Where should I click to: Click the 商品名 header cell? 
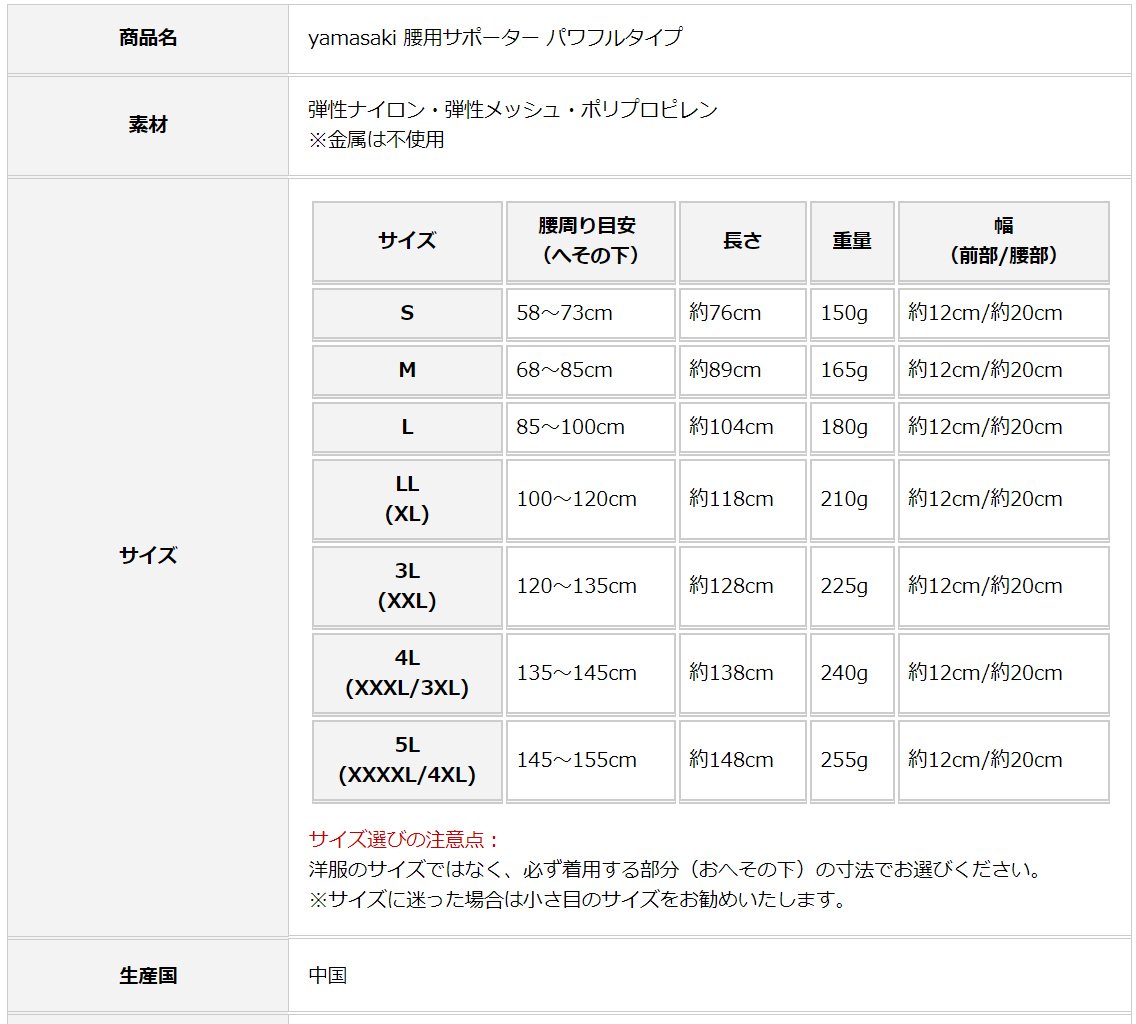pos(148,38)
